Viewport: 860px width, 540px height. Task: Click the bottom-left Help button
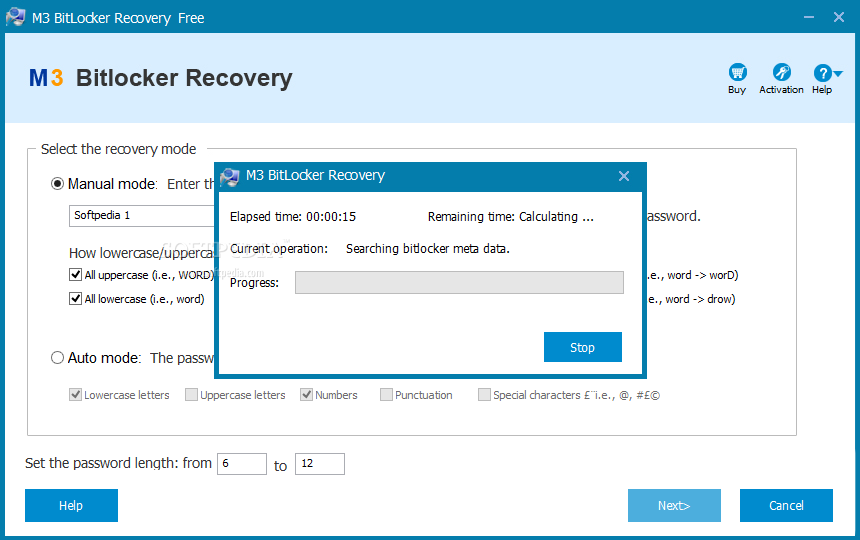coord(71,505)
